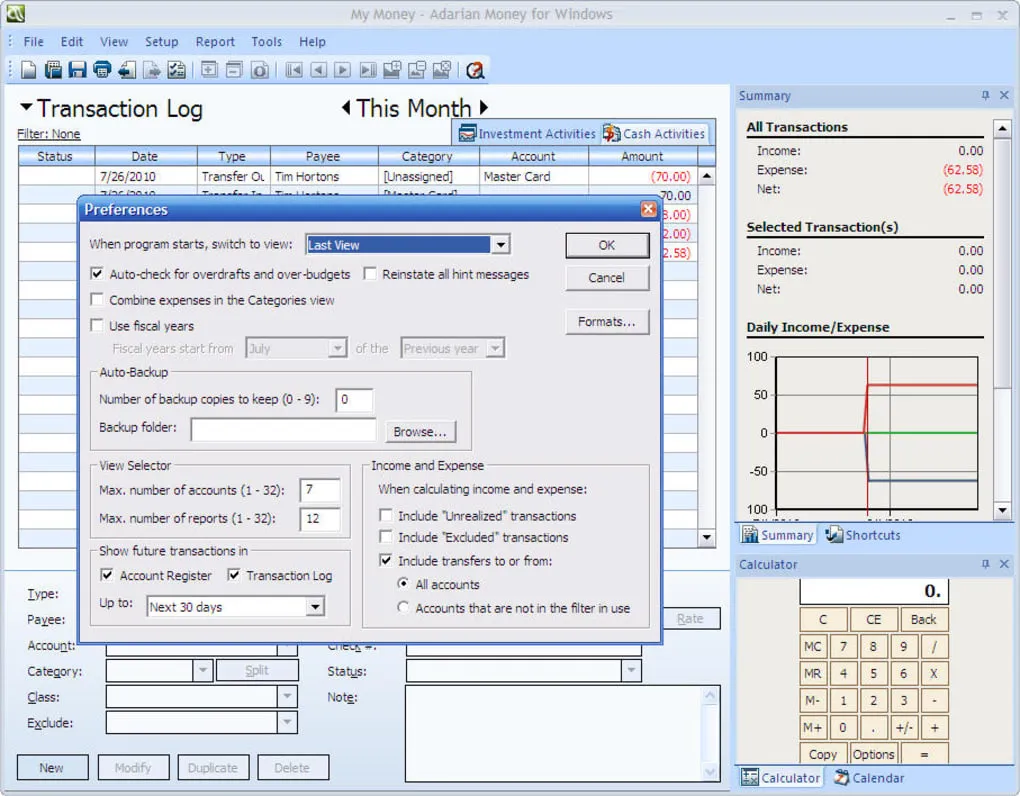Enable Use fiscal years checkbox

[97, 326]
